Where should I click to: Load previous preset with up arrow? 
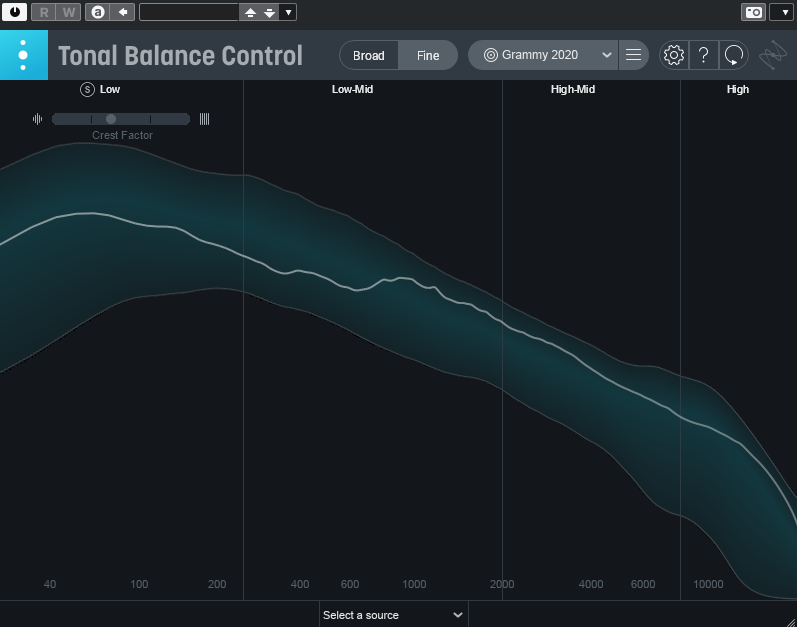[250, 12]
